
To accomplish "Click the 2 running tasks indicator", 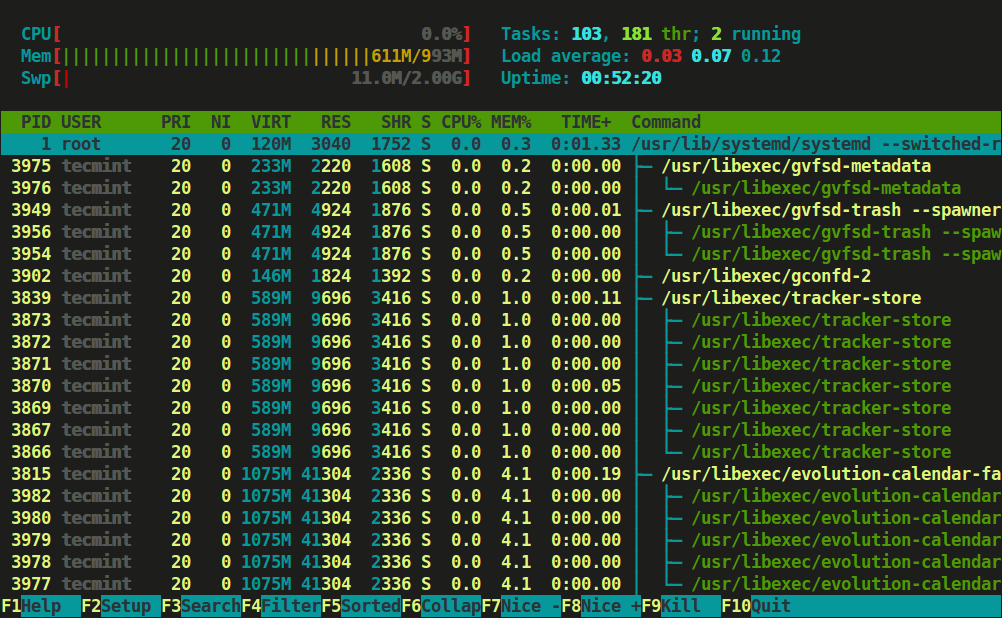I will point(755,34).
